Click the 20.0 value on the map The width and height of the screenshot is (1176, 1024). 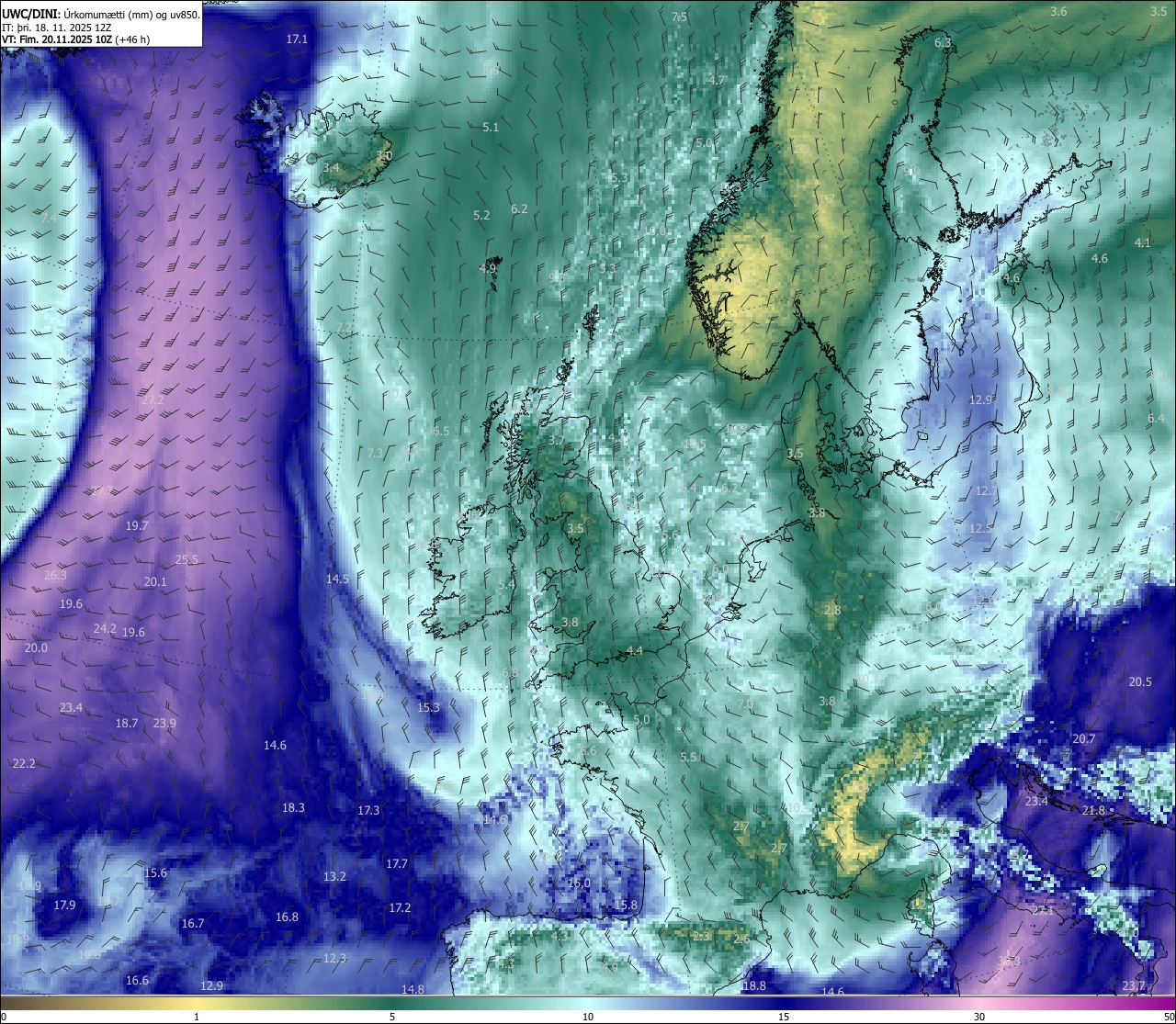36,648
